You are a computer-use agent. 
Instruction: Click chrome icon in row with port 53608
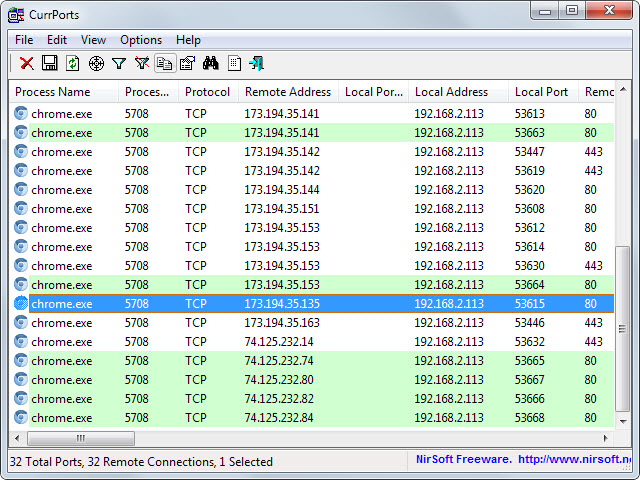coord(21,208)
